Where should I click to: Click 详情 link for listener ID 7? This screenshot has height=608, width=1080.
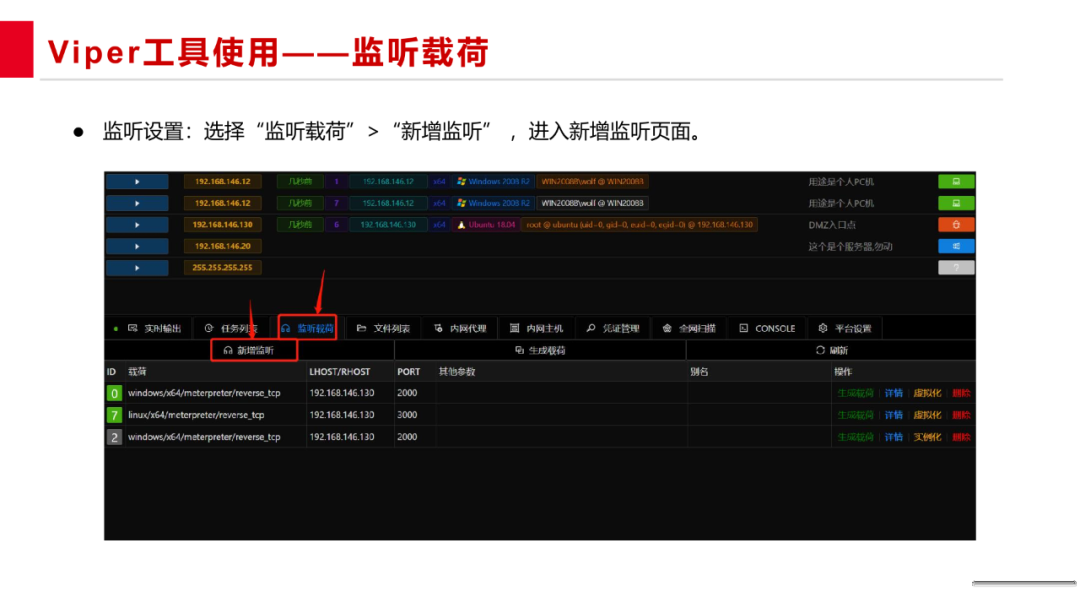point(893,415)
